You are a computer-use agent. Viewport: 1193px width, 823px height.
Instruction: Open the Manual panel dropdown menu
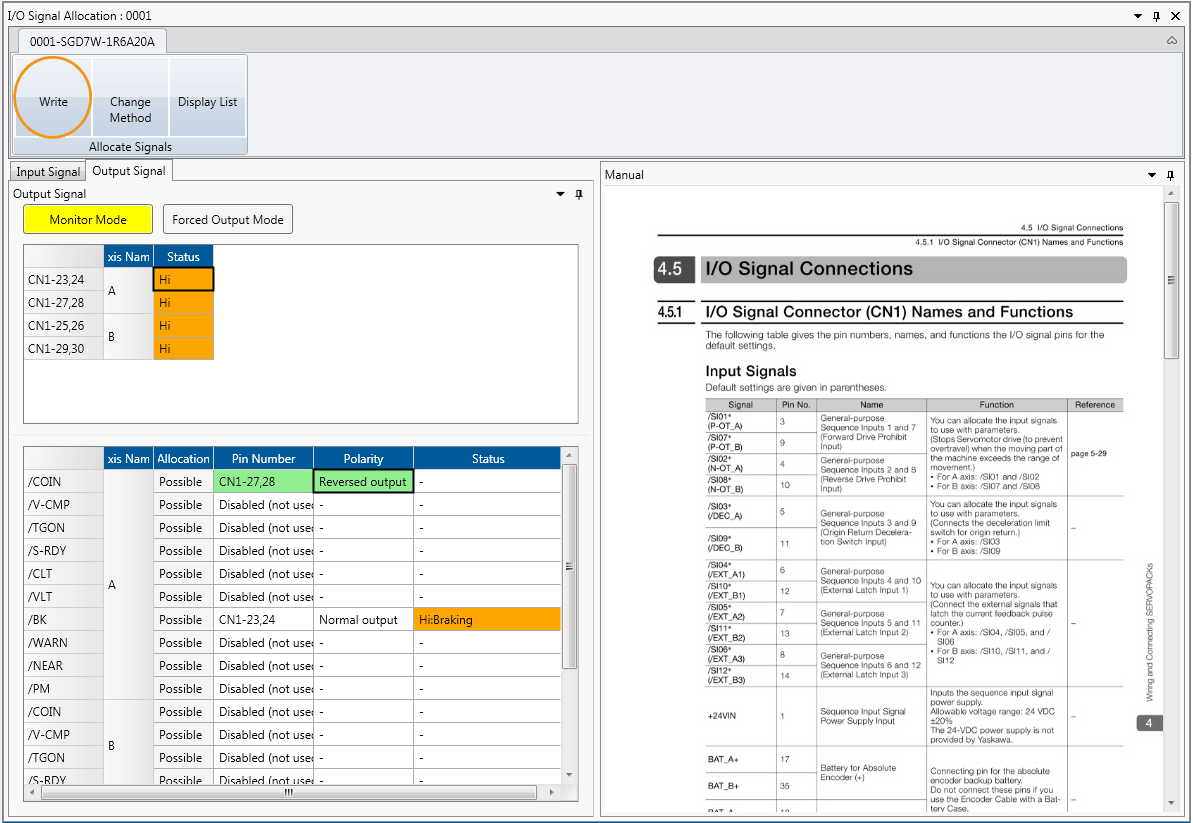1154,175
